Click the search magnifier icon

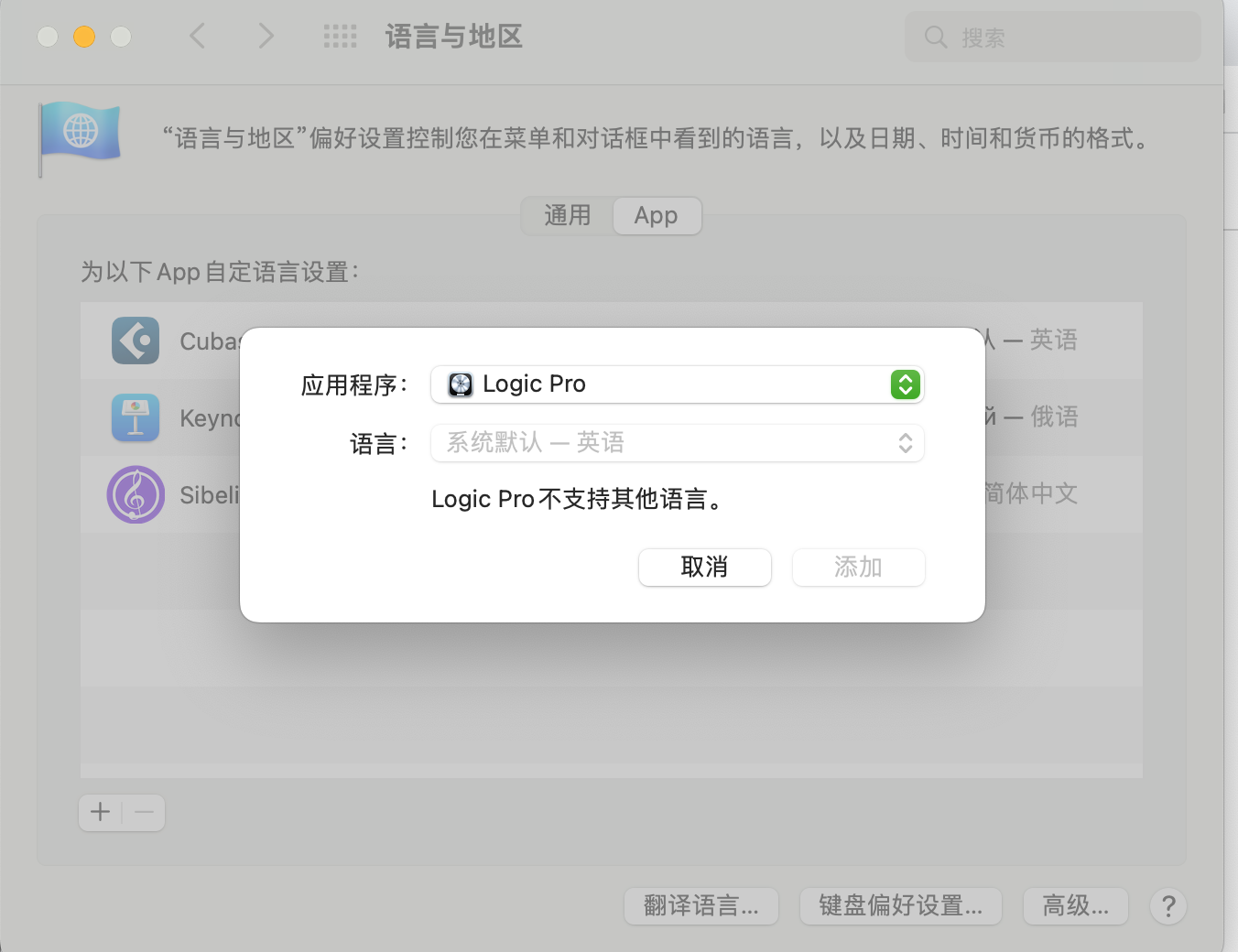(x=936, y=37)
